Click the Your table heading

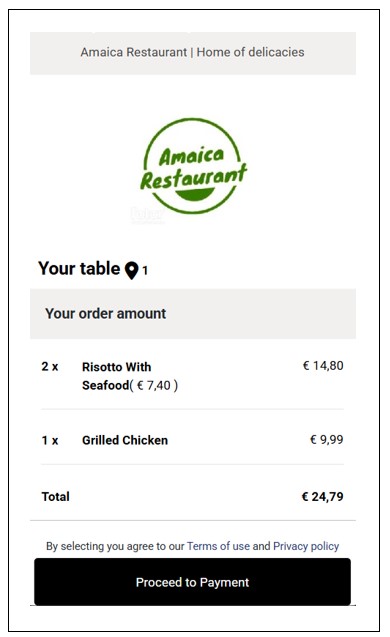point(79,269)
